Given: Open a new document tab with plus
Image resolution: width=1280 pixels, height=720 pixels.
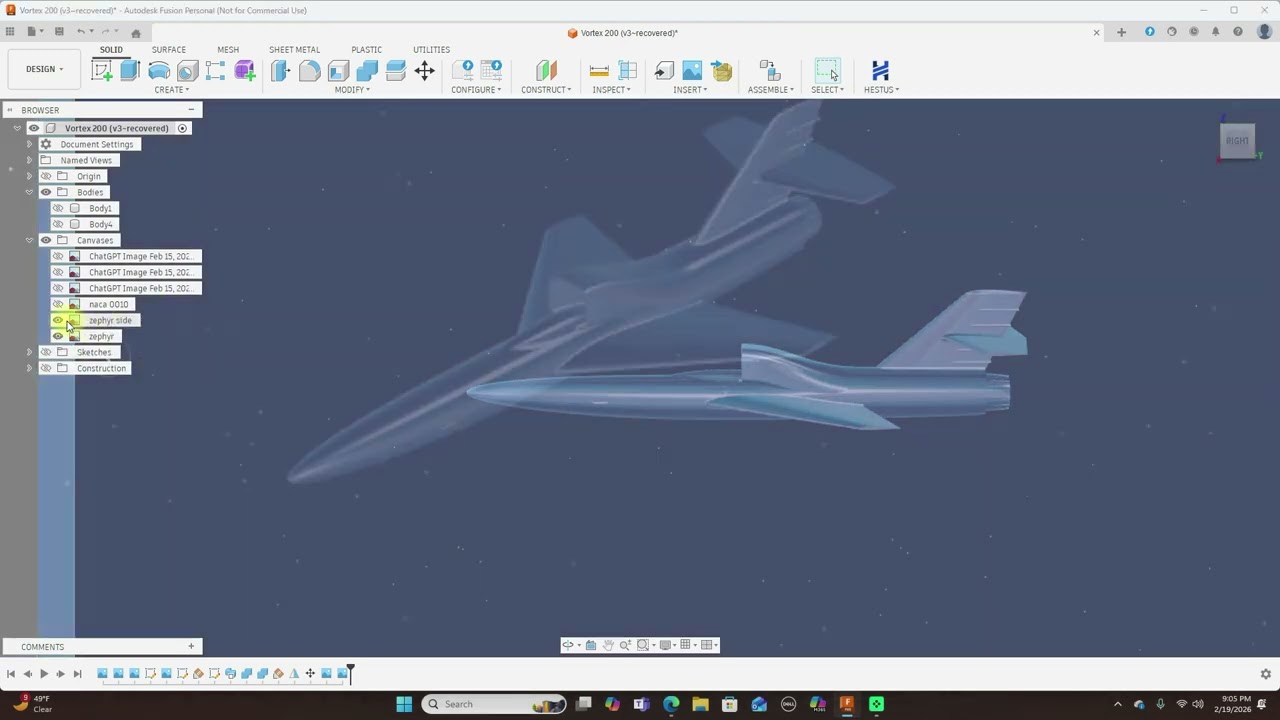Looking at the screenshot, I should coord(1121,32).
